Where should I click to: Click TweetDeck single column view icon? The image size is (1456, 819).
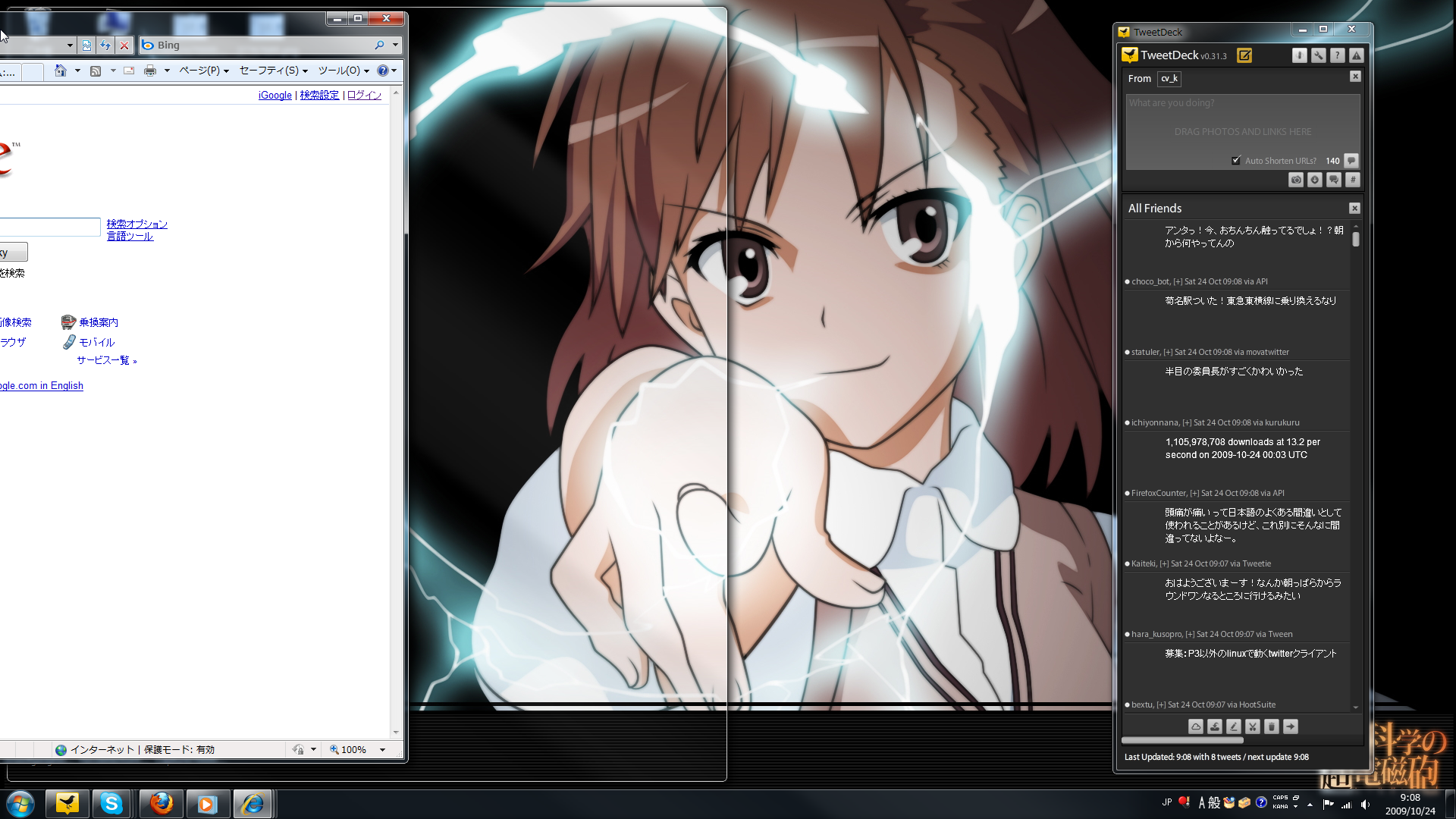[1300, 55]
